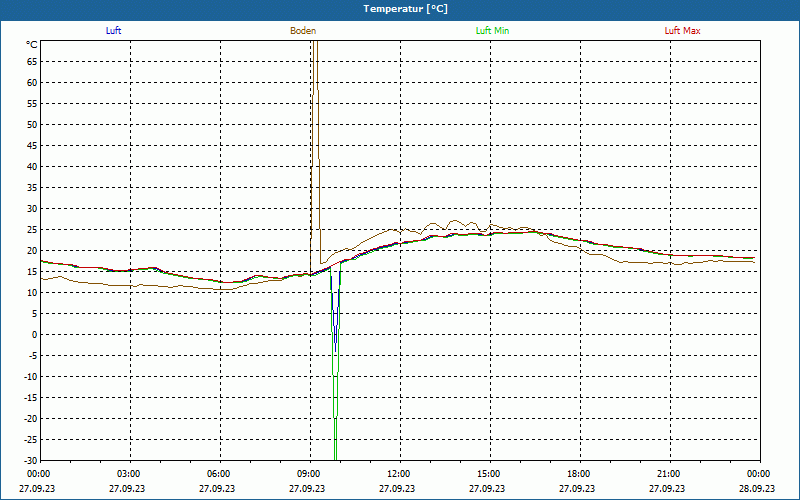Click the -10 y-axis value
The width and height of the screenshot is (800, 500).
point(31,377)
